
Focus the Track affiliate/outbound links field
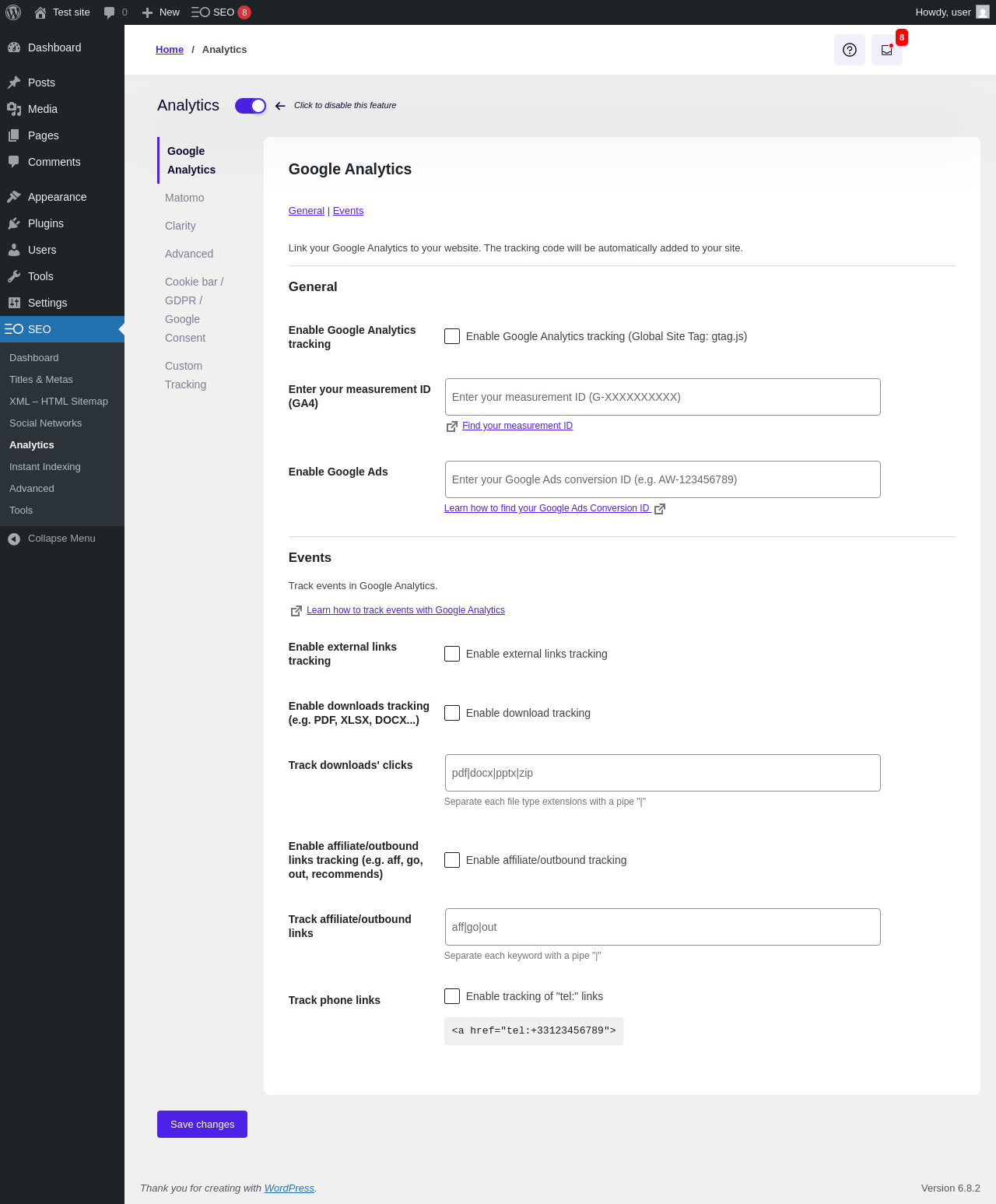pos(663,927)
